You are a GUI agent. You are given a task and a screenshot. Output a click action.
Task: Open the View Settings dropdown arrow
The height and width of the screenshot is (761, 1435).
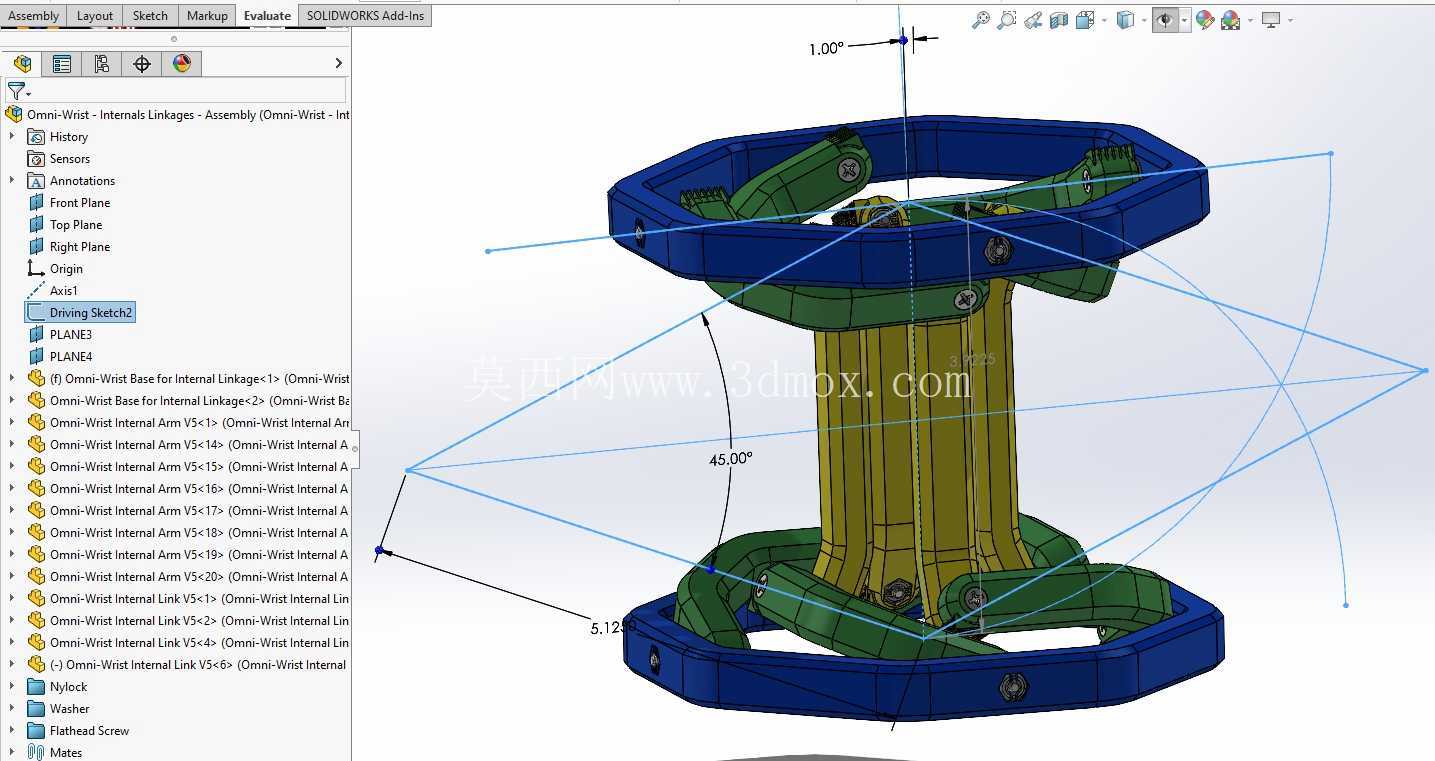point(1290,20)
